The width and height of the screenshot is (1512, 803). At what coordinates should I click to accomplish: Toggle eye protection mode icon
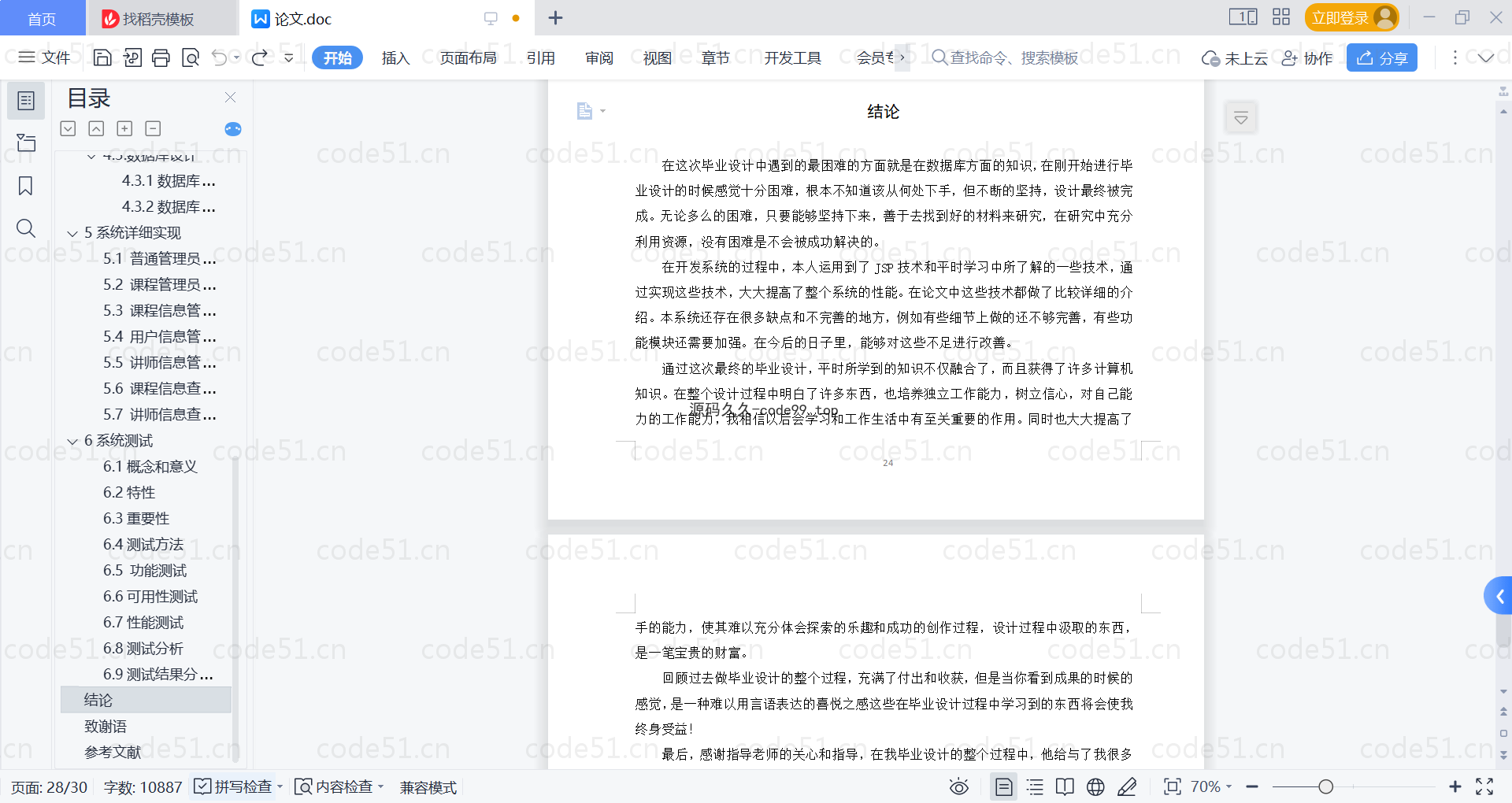point(958,786)
